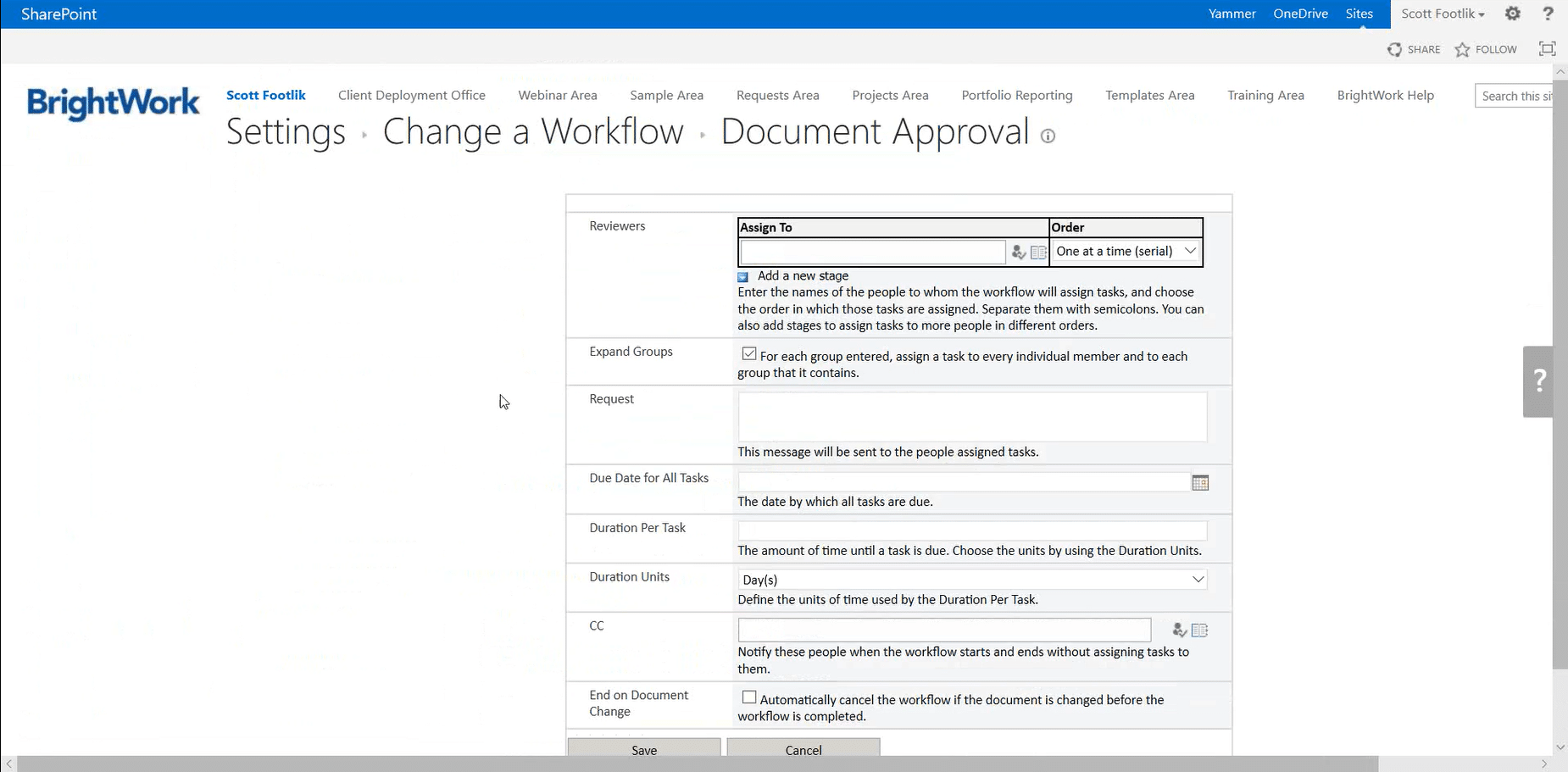
Task: Click the check names icon for Reviewers
Action: [x=1018, y=253]
